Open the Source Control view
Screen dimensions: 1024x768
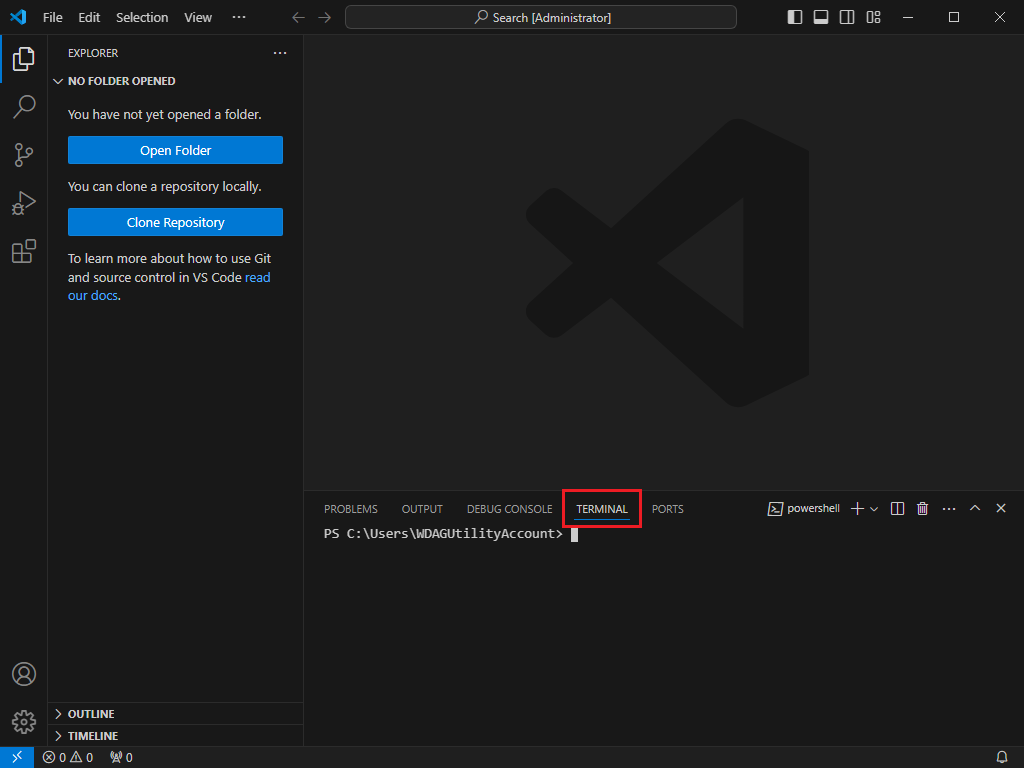24,155
